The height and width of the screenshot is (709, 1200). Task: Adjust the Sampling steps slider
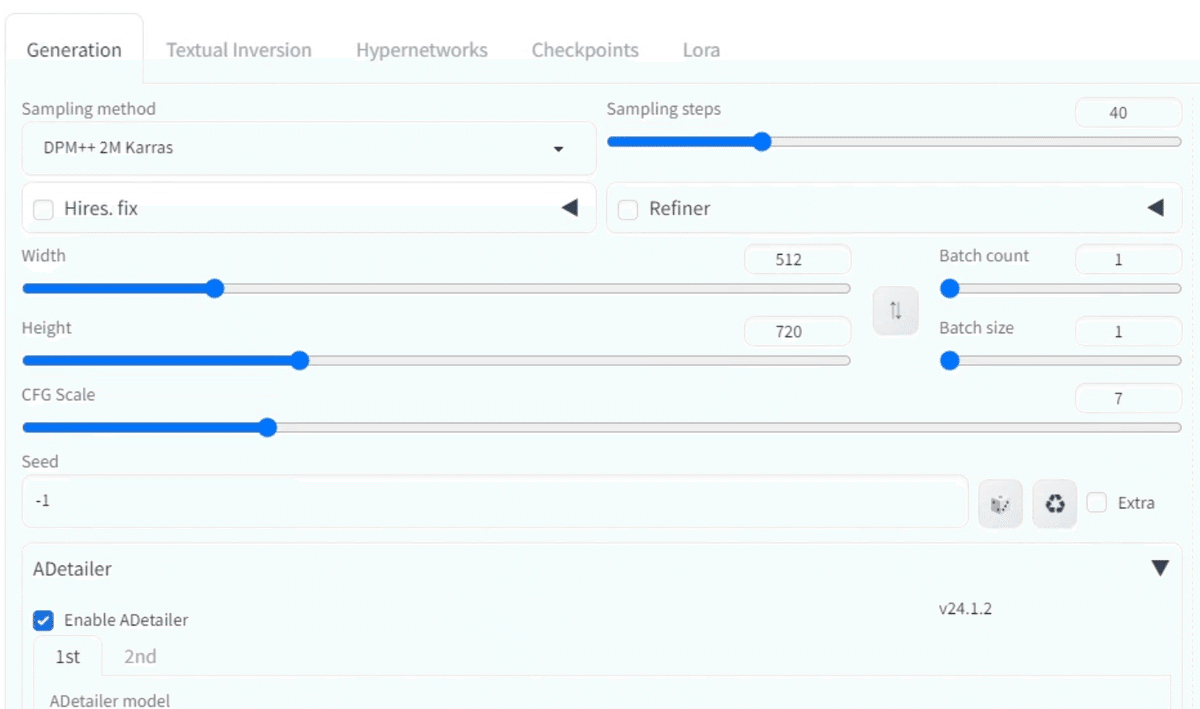pyautogui.click(x=894, y=142)
